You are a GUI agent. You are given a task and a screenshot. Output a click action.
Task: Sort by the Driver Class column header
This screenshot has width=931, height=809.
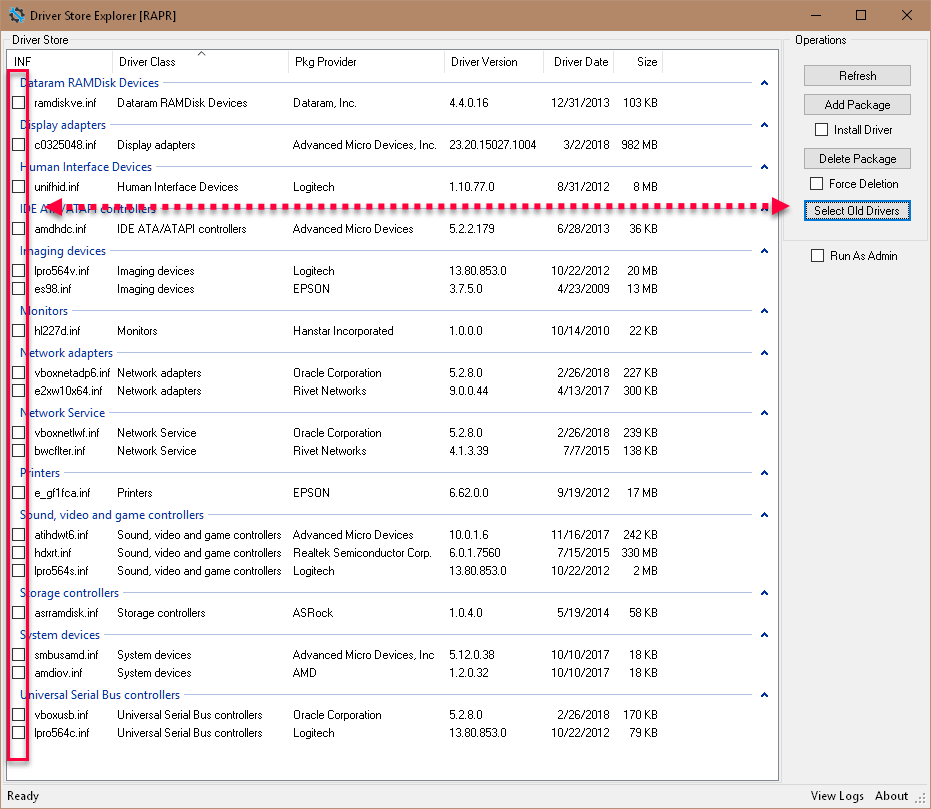pos(200,62)
